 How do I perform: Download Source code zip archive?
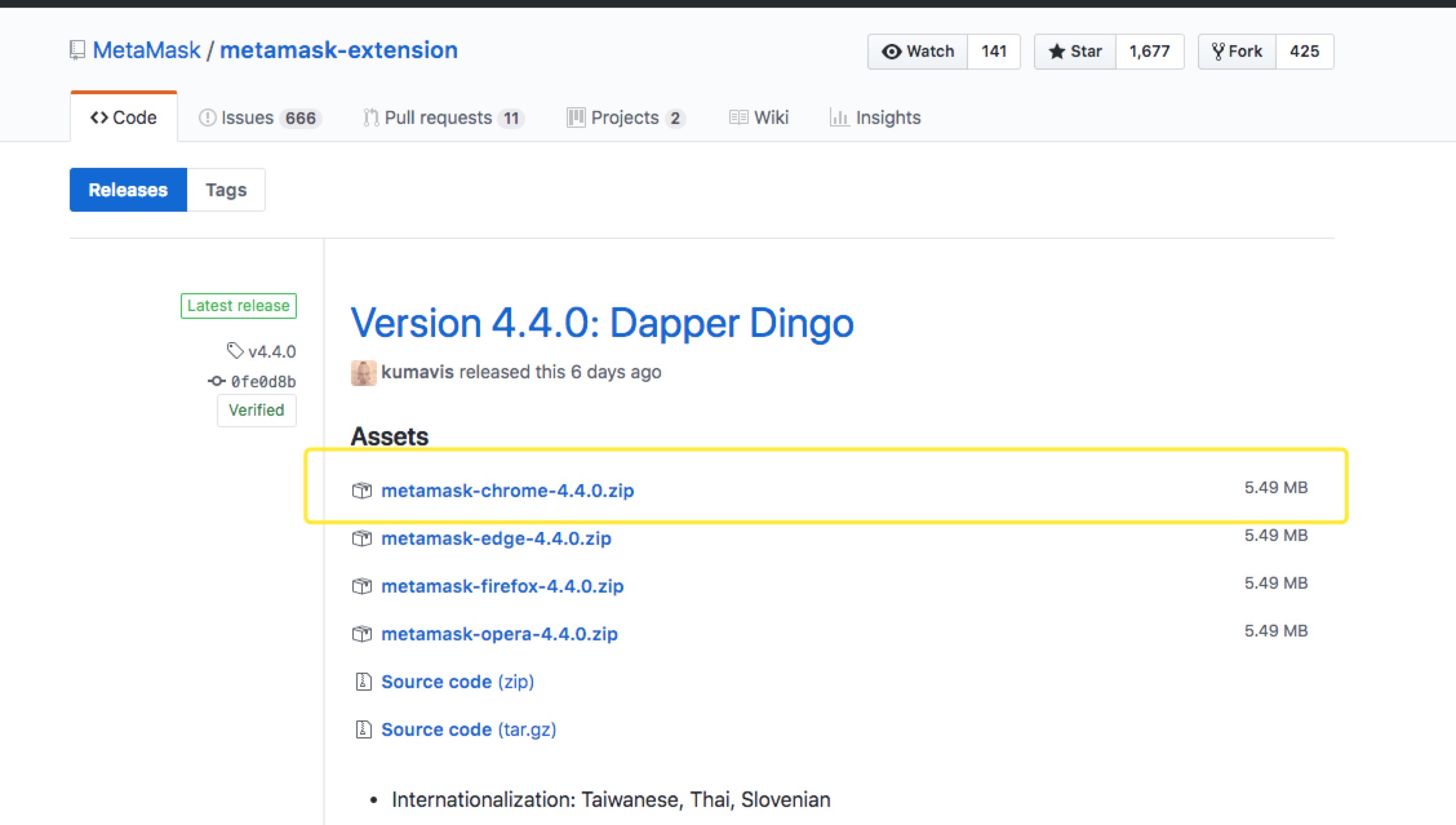(x=457, y=681)
